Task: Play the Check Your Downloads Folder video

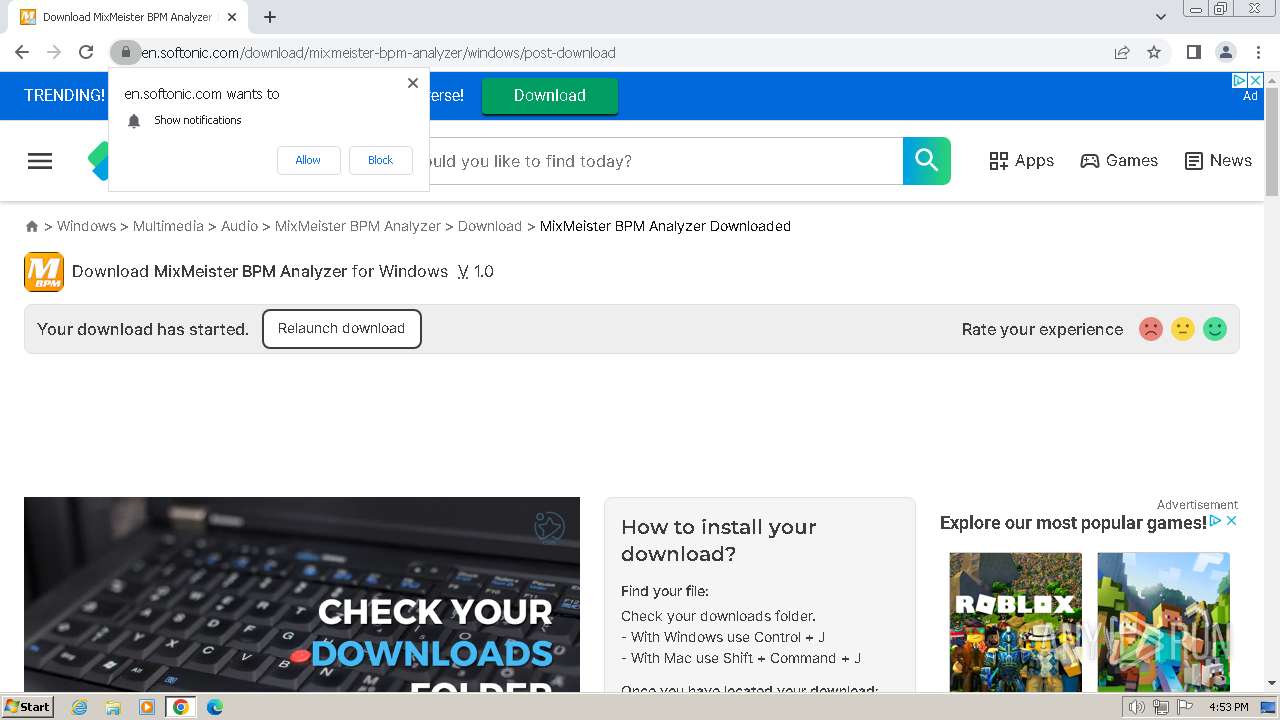Action: [302, 594]
